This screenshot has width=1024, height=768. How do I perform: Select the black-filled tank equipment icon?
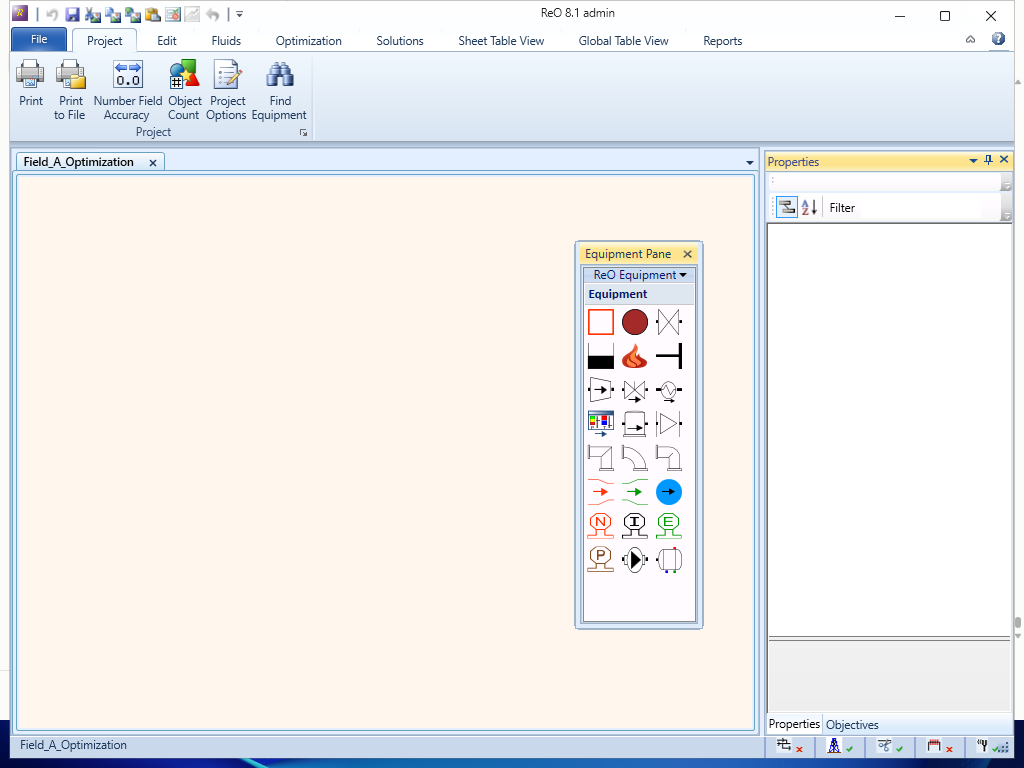point(601,356)
